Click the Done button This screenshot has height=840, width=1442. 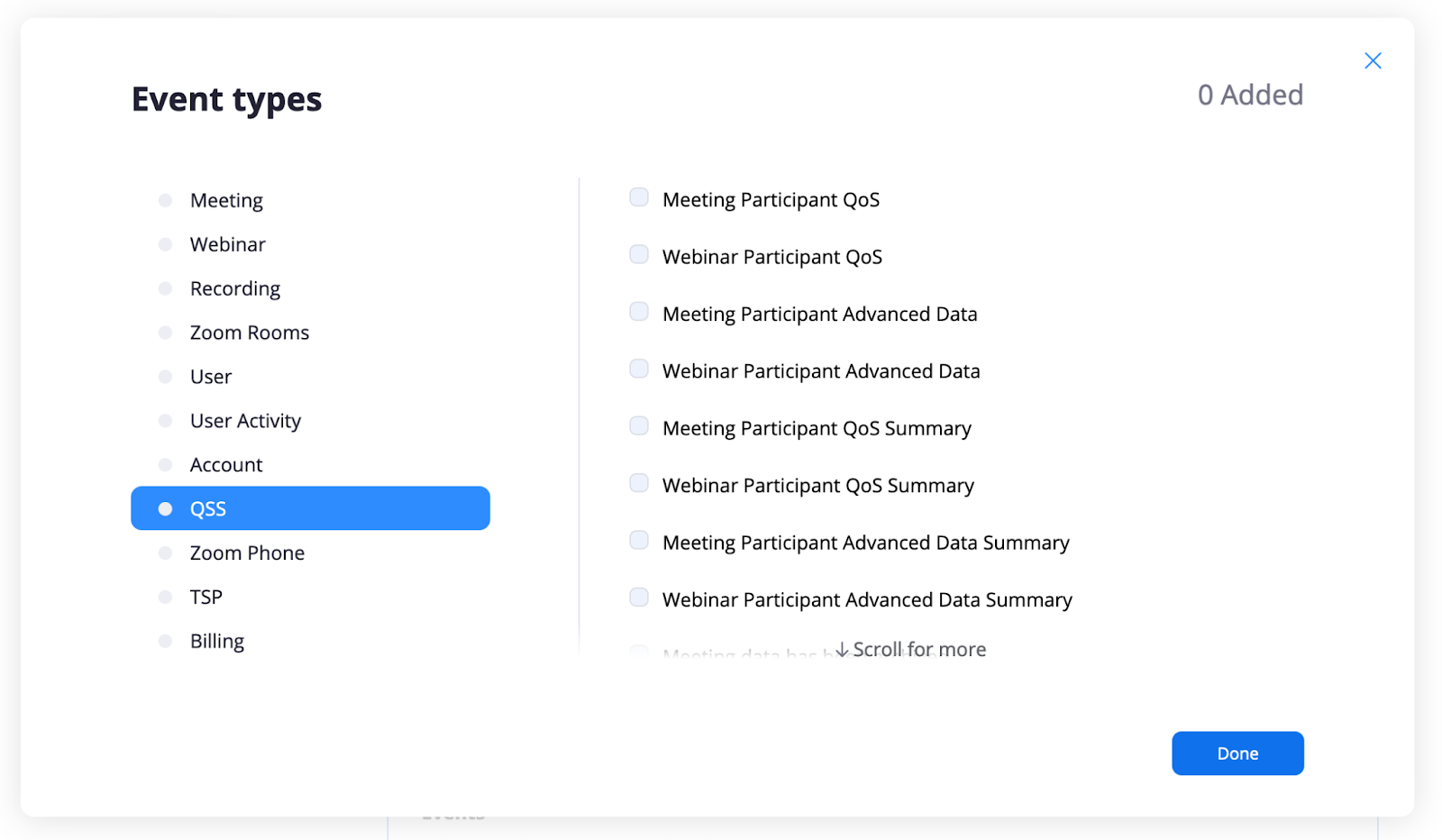coord(1237,753)
